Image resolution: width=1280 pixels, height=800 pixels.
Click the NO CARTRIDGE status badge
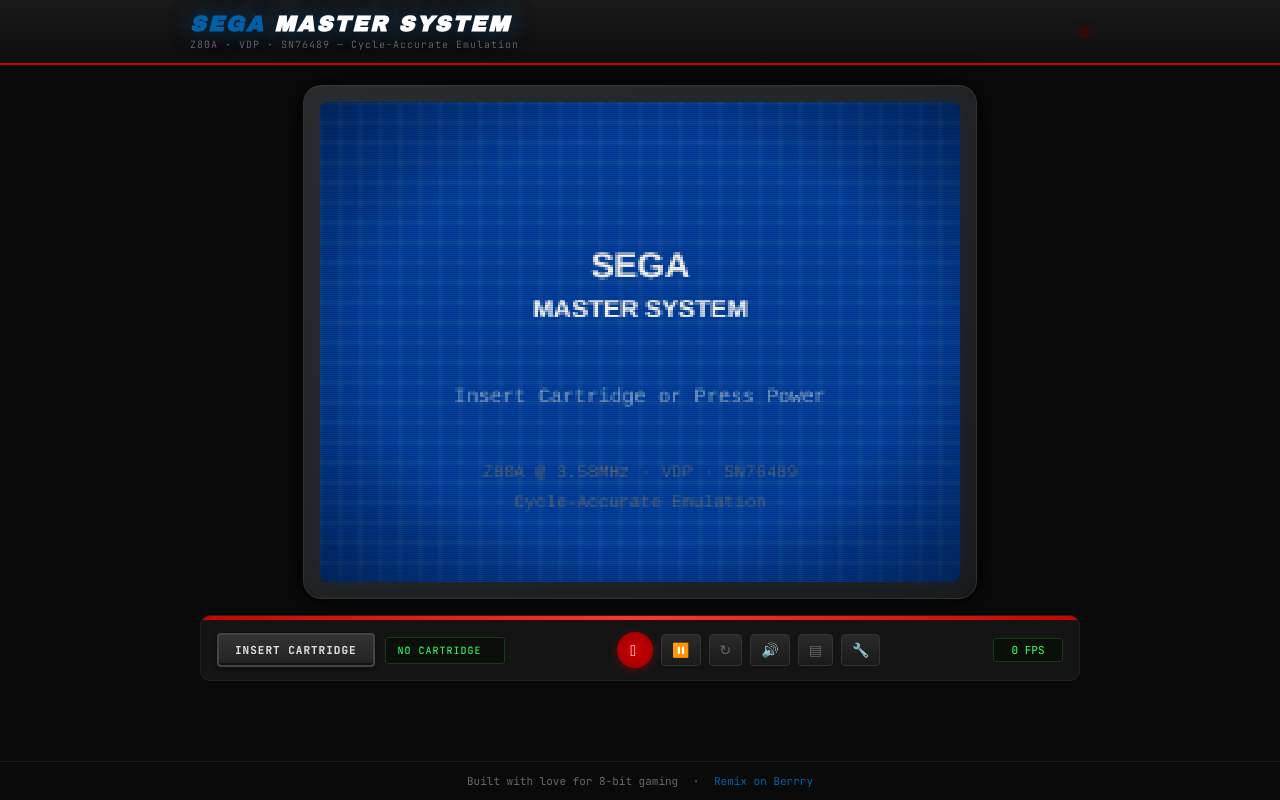click(x=444, y=650)
